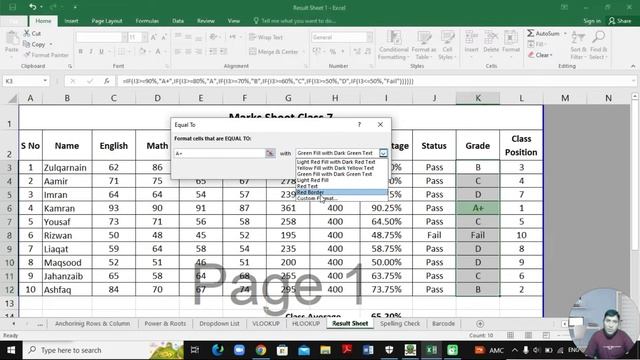Screen dimensions: 640x360
Task: Open the Review ribbon tab
Action: tap(206, 21)
